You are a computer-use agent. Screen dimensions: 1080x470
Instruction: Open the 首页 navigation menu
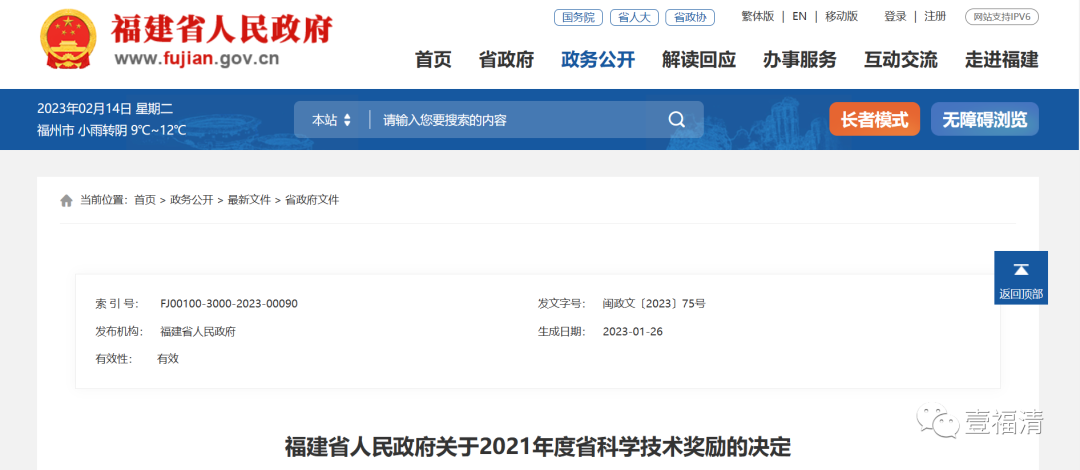coord(433,60)
